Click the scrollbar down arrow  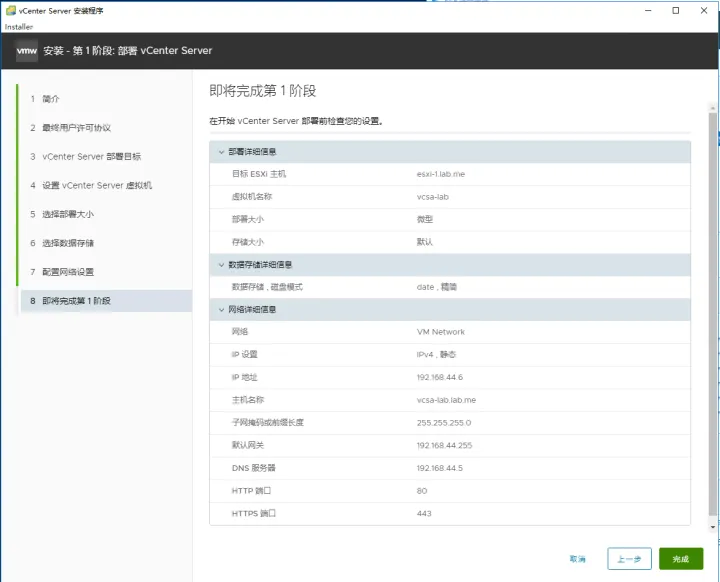pyautogui.click(x=713, y=527)
